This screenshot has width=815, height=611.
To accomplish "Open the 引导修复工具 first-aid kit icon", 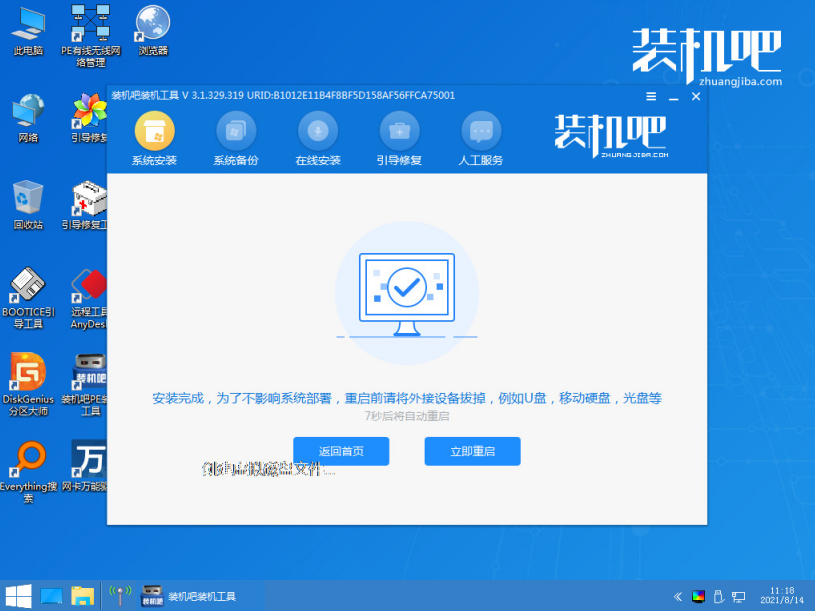I will click(86, 205).
